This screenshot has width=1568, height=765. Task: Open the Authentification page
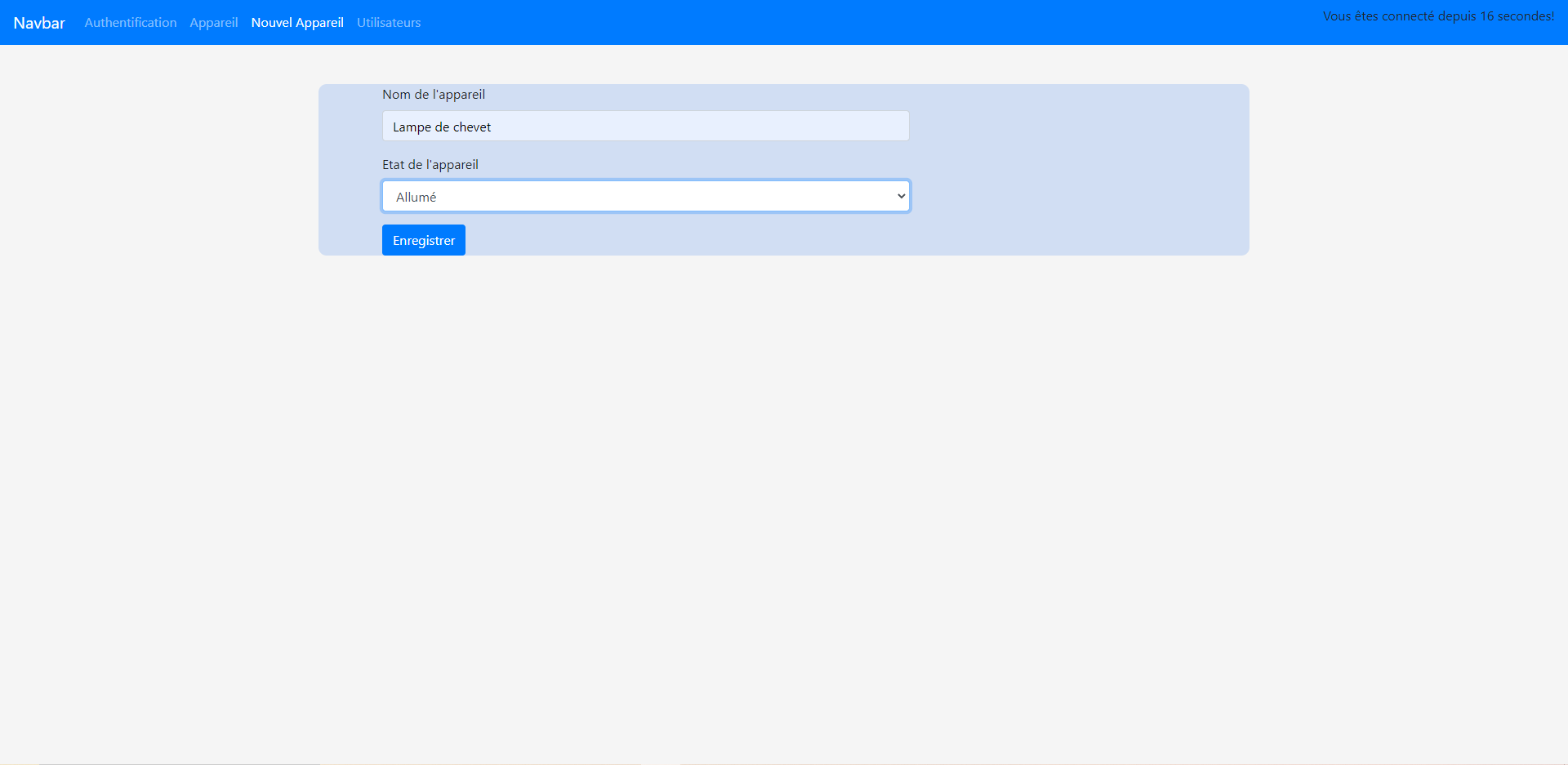pyautogui.click(x=131, y=23)
